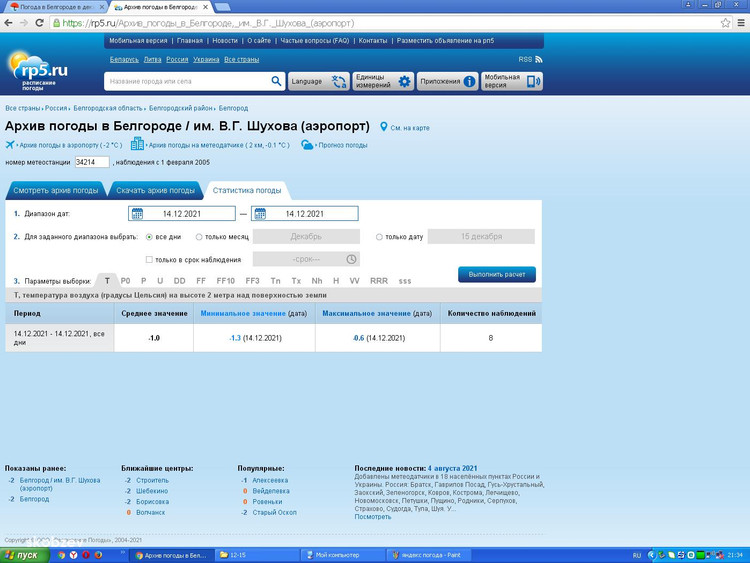This screenshot has height=563, width=750.
Task: Select the 'только месяц' radio button
Action: [198, 237]
